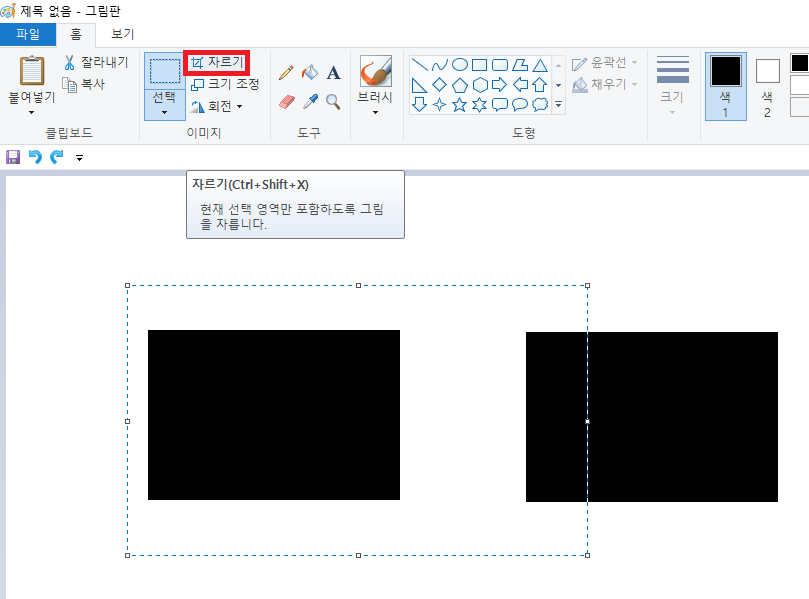809x599 pixels.
Task: Select the Four-point star shape
Action: 440,105
